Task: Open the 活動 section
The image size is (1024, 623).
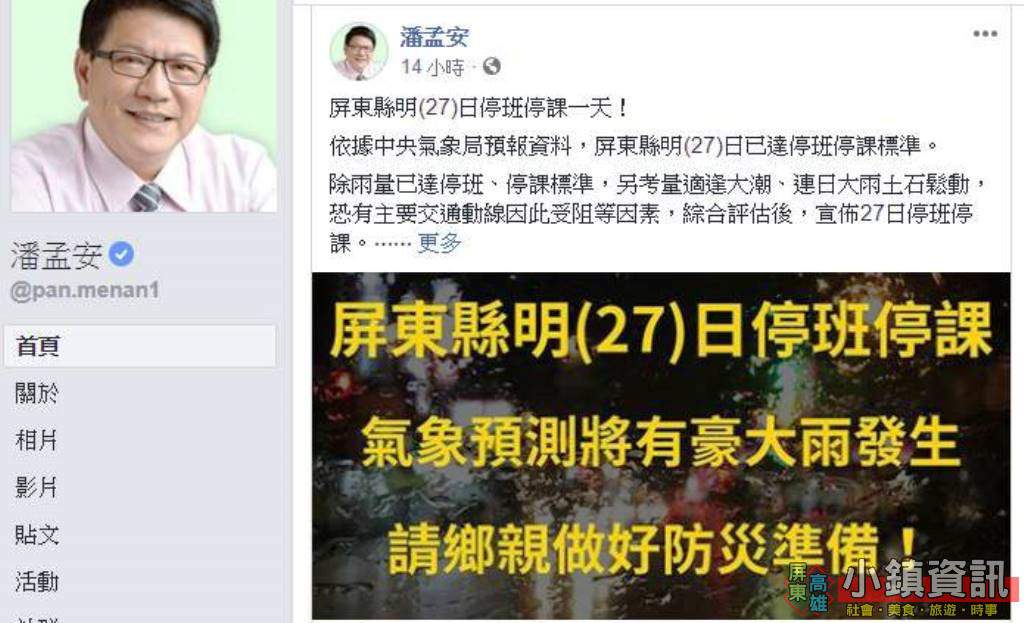Action: (x=37, y=581)
